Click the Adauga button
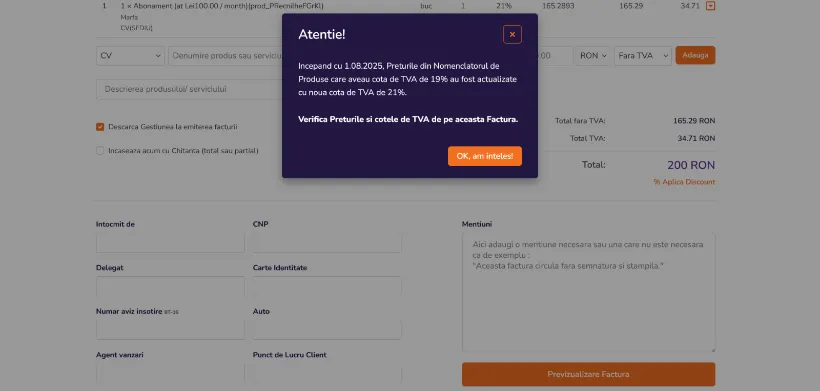This screenshot has height=391, width=820. click(x=695, y=55)
